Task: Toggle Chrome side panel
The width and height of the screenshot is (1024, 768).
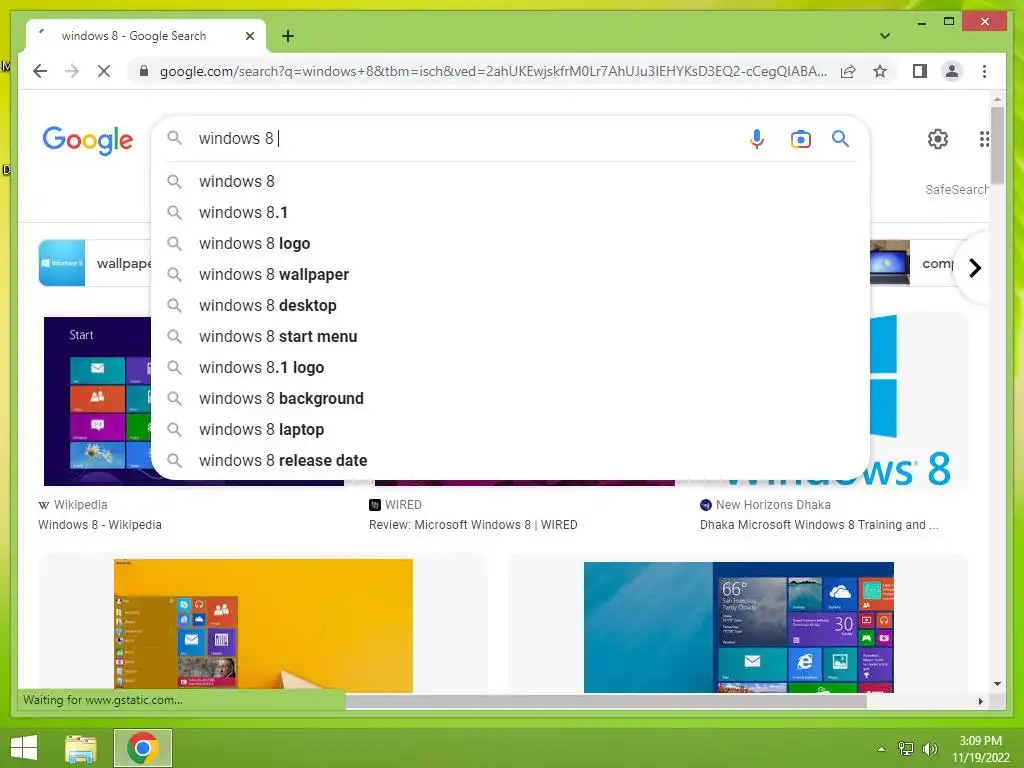Action: pos(920,71)
